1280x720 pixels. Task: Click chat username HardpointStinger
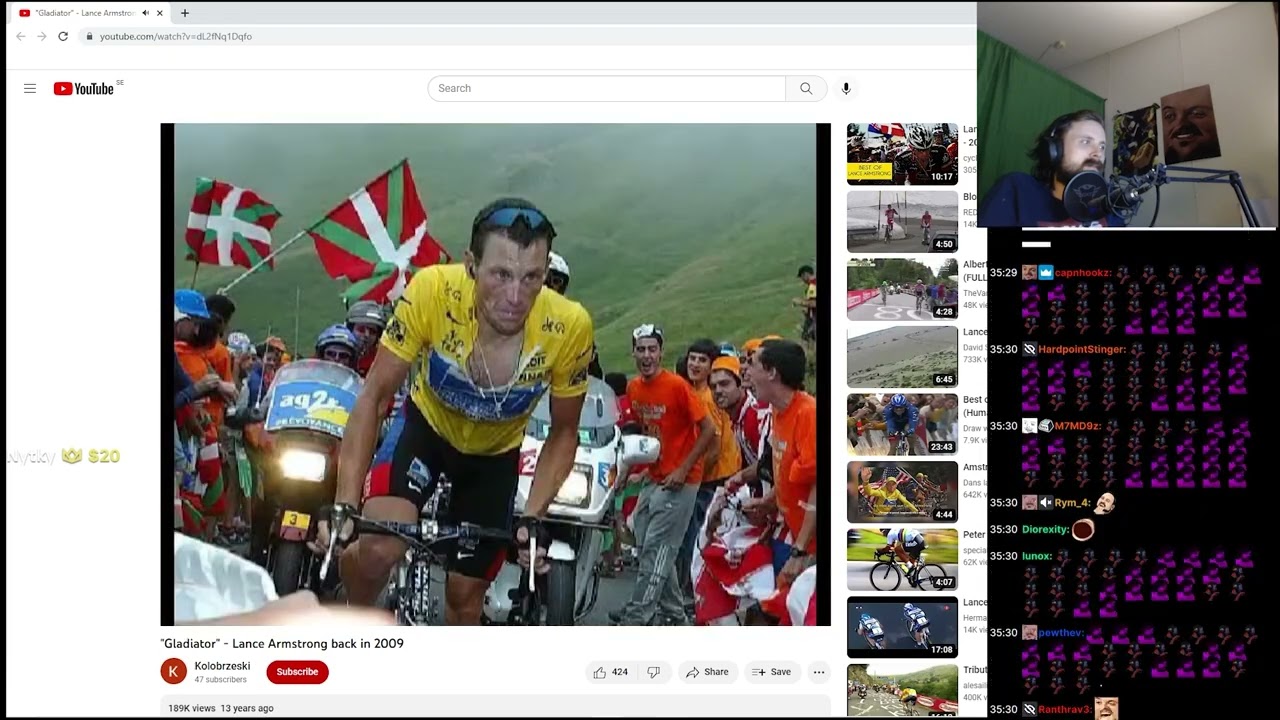click(x=1082, y=349)
